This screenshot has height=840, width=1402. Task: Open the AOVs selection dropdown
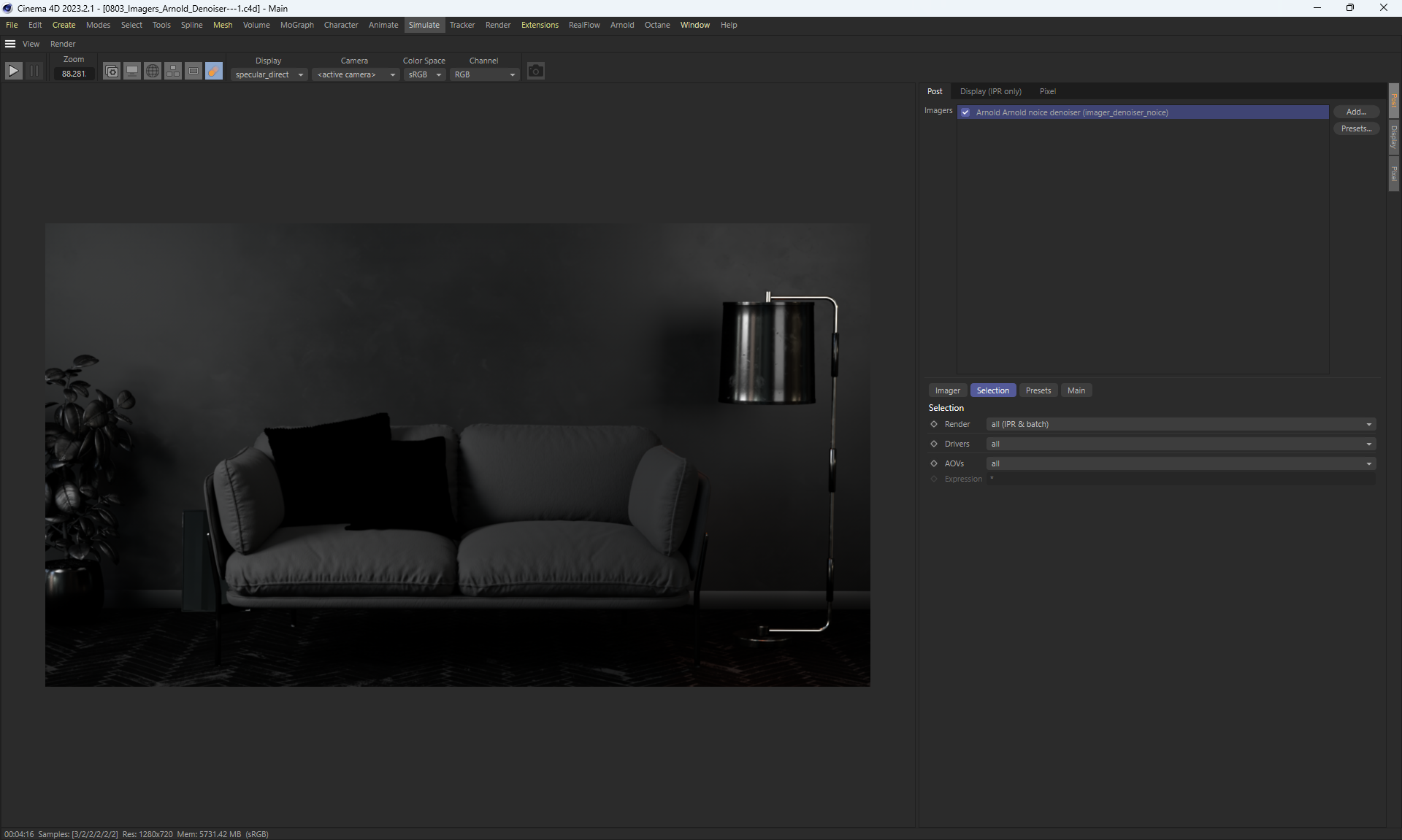(1180, 463)
